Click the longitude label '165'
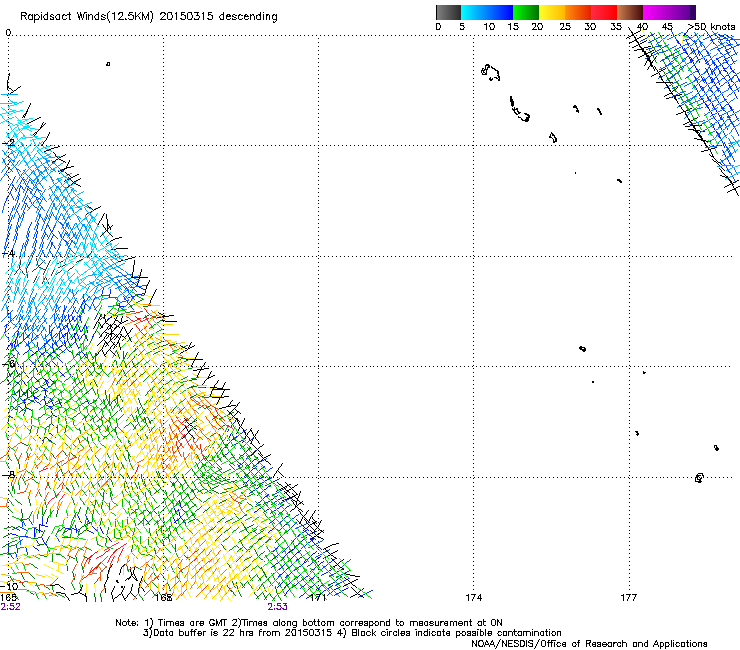Screen dimensions: 740x650 click(8, 598)
